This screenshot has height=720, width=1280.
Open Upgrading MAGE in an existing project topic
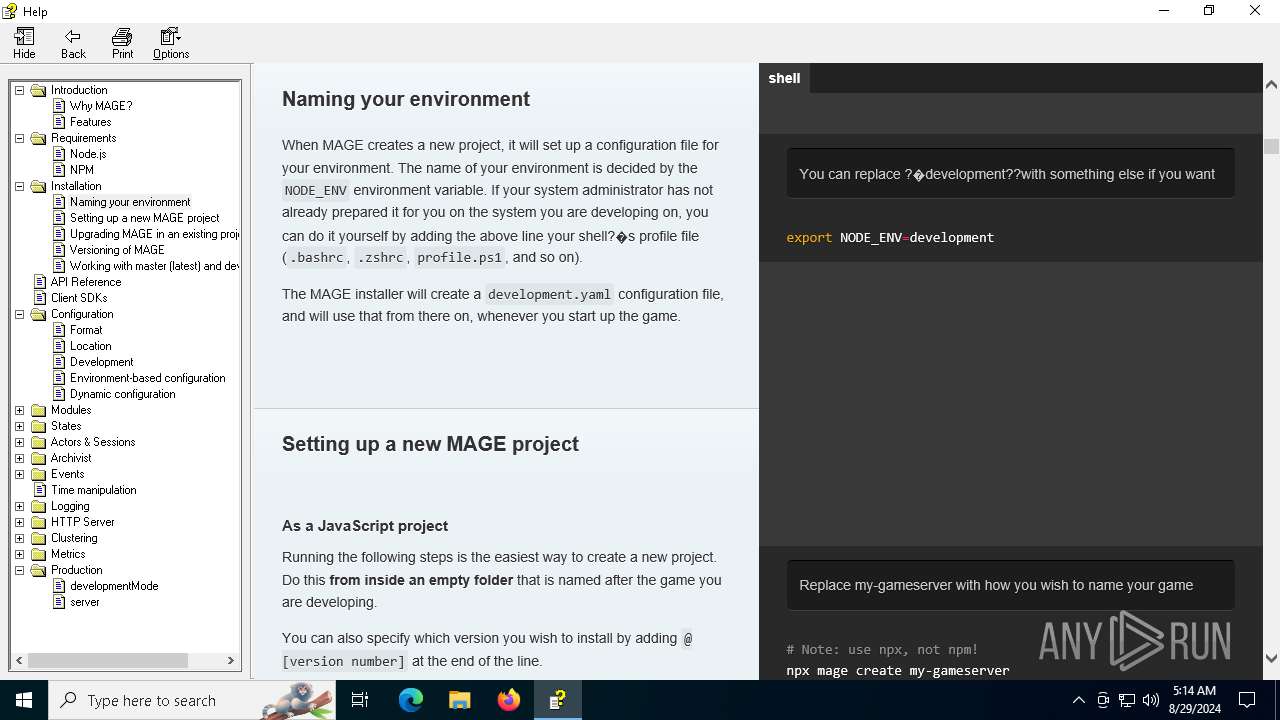coord(154,234)
